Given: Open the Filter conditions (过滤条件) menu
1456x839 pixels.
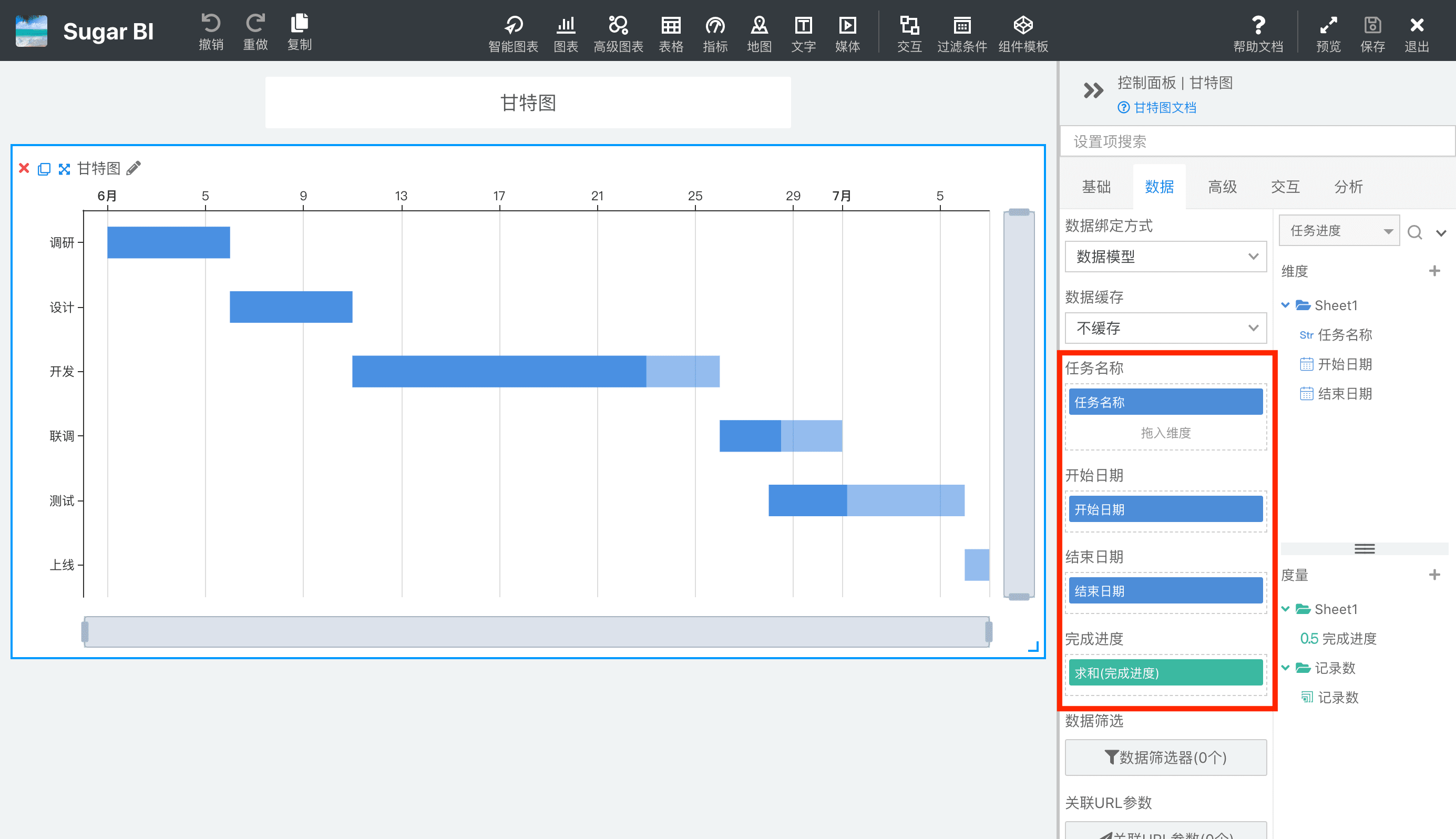Looking at the screenshot, I should pos(961,34).
